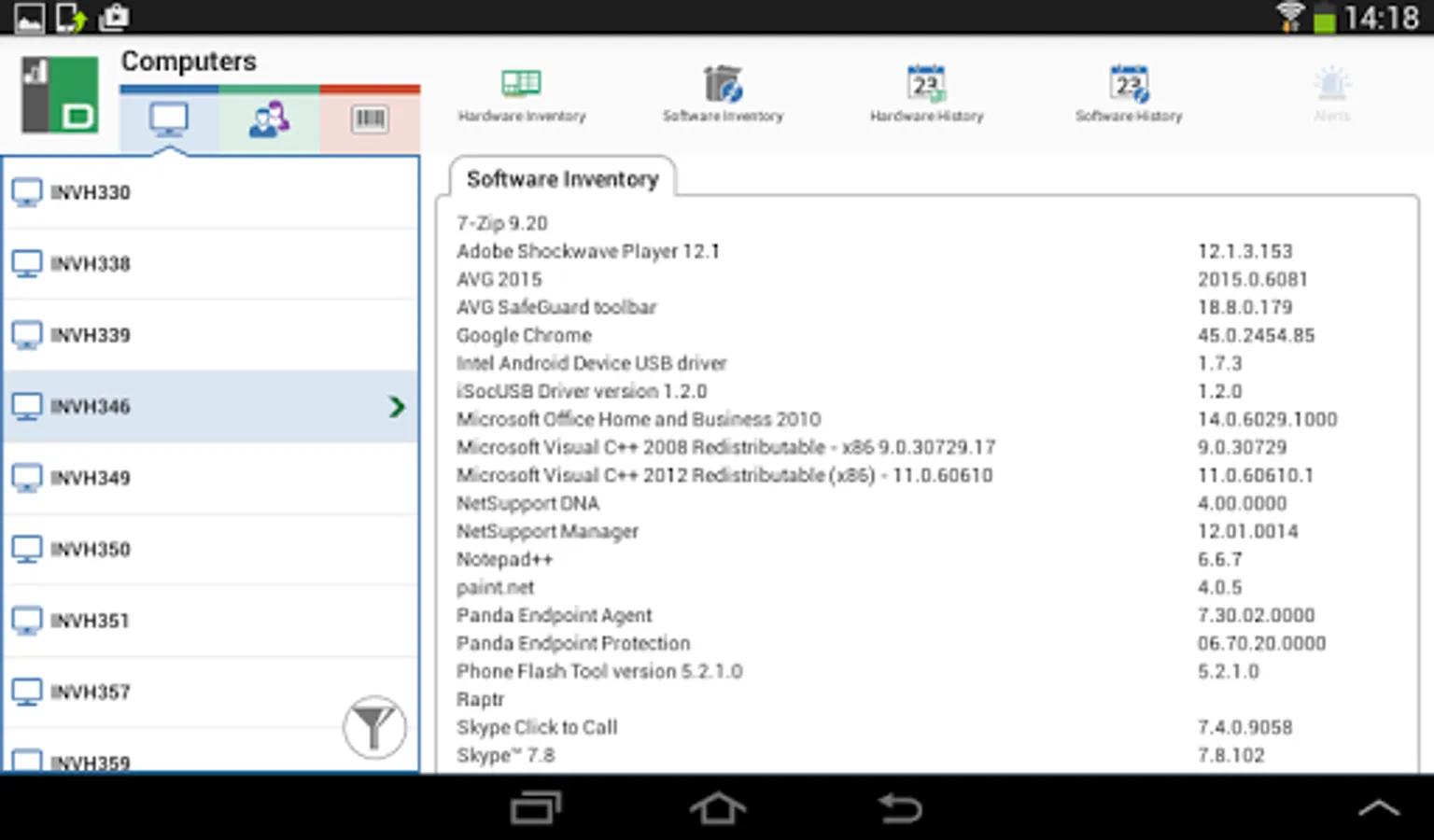
Task: Select computer INVH330
Action: point(211,192)
